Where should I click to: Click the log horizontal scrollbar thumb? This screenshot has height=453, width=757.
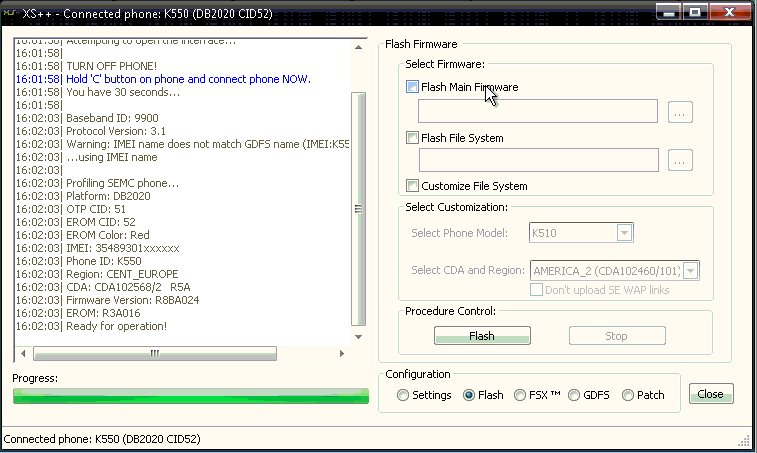(155, 353)
